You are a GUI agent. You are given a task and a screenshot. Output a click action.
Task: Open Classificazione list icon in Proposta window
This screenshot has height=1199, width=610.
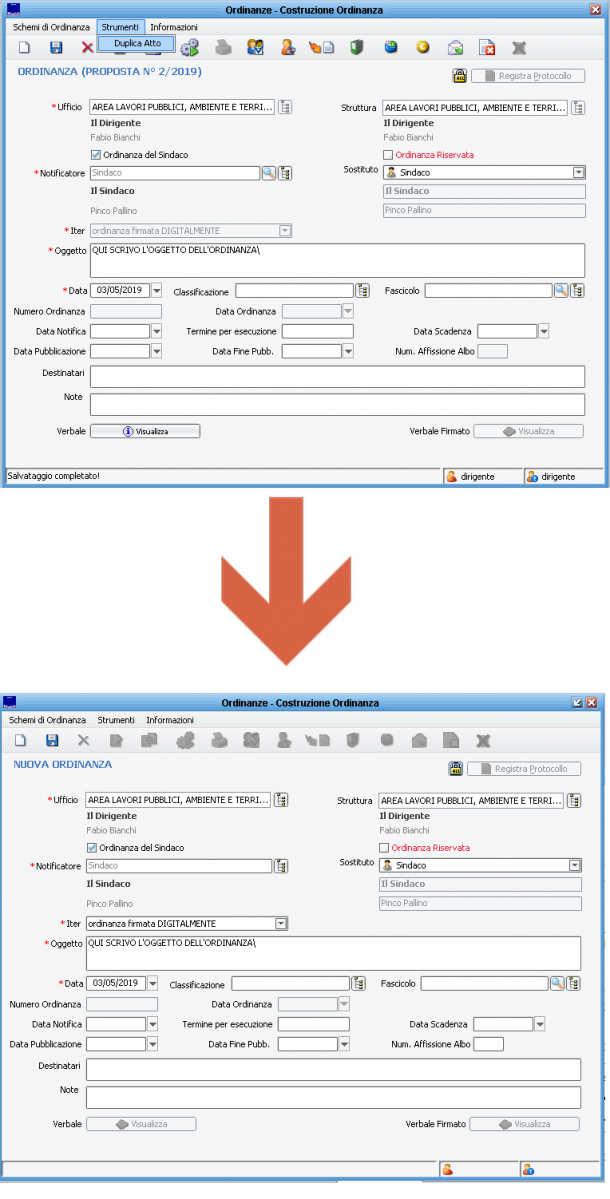pyautogui.click(x=362, y=291)
